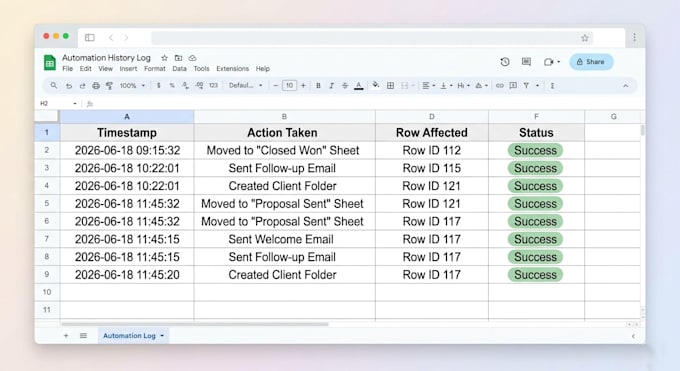The width and height of the screenshot is (680, 371).
Task: Toggle italic formatting
Action: (x=331, y=86)
